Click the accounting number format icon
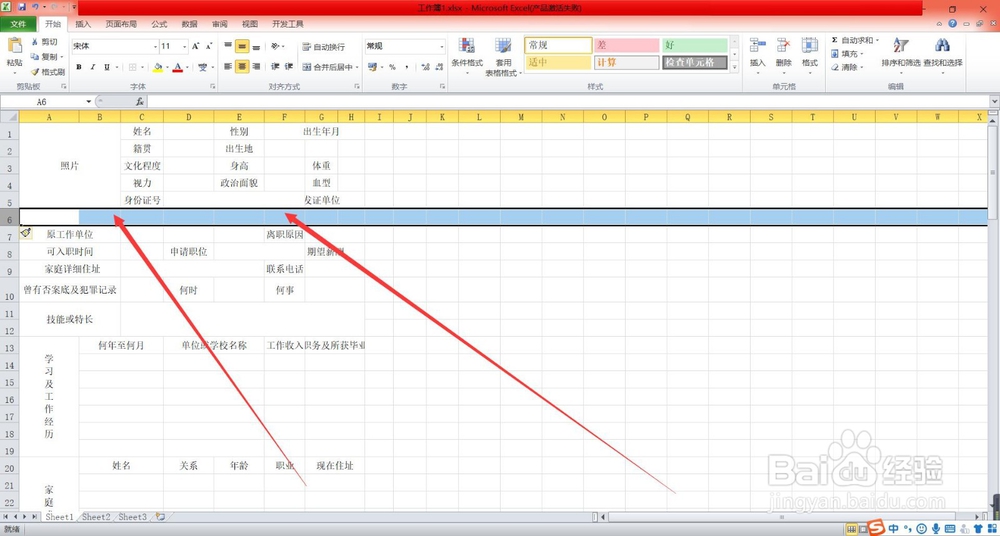This screenshot has height=536, width=1000. [372, 67]
